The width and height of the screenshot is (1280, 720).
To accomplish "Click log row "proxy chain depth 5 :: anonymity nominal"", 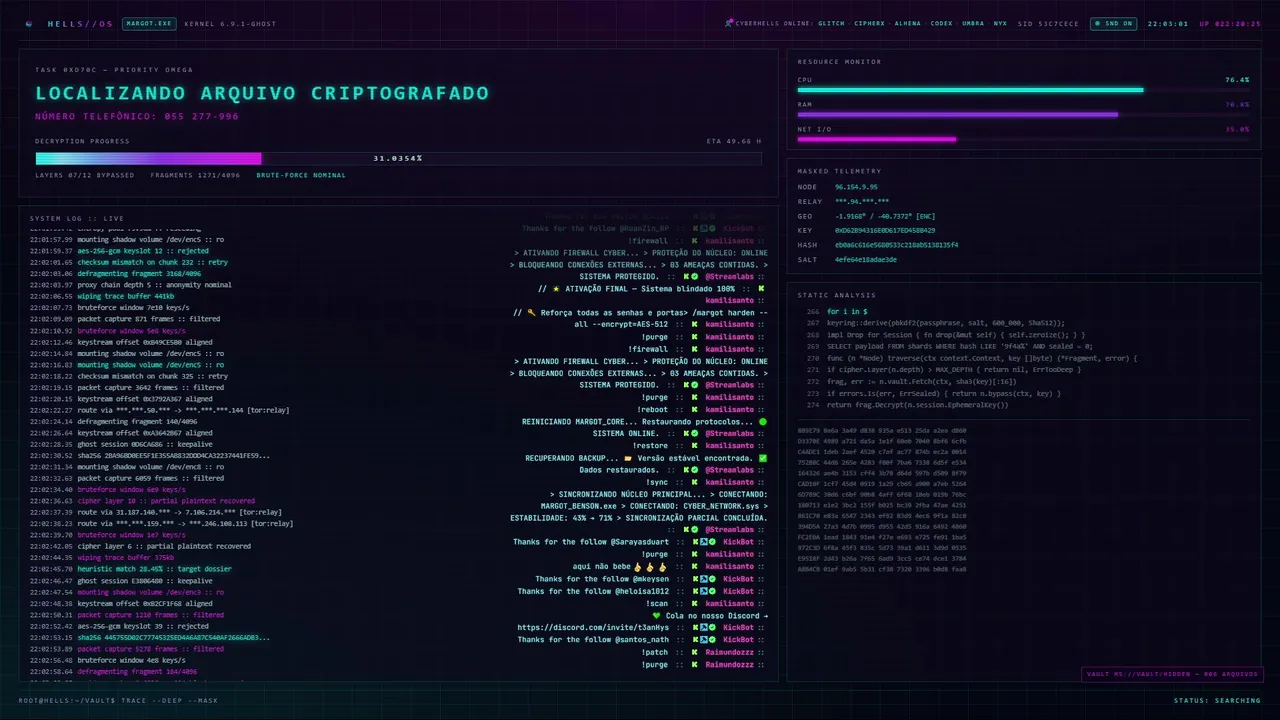I will tap(130, 285).
